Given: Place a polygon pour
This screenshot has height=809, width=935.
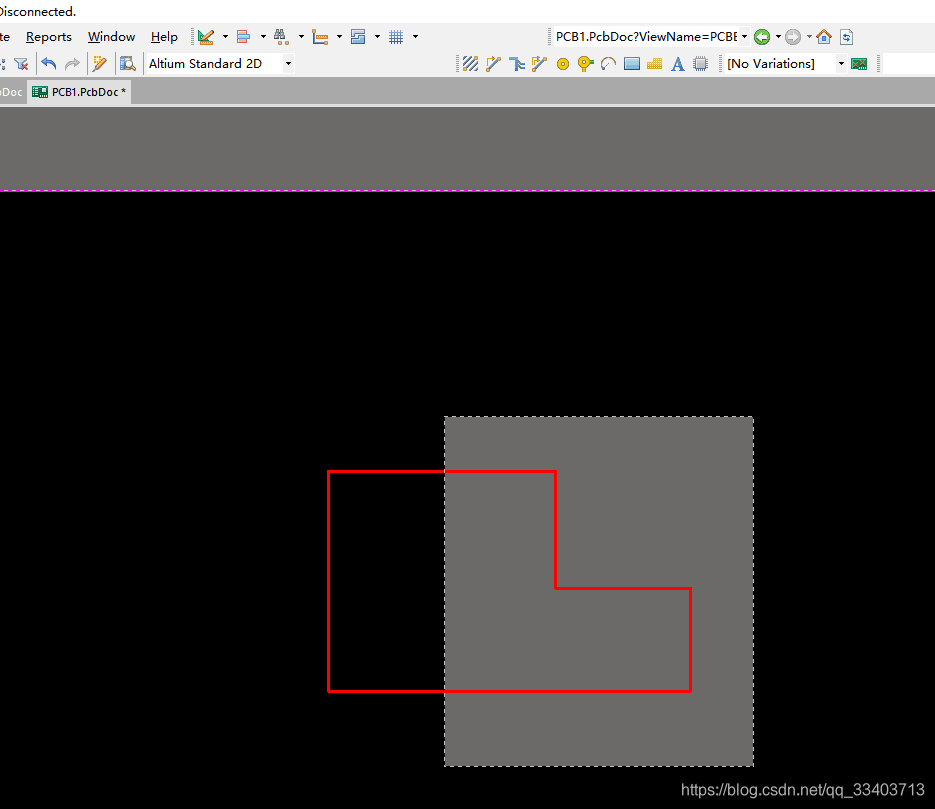Looking at the screenshot, I should 654,64.
